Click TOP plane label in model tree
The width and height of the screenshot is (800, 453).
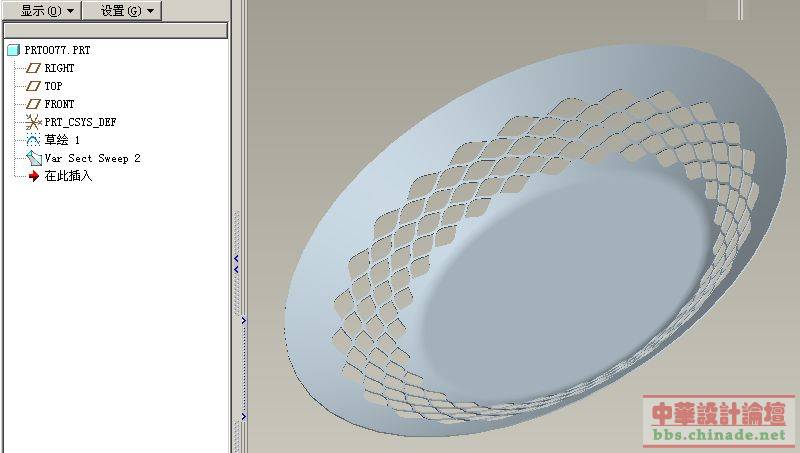(x=54, y=86)
